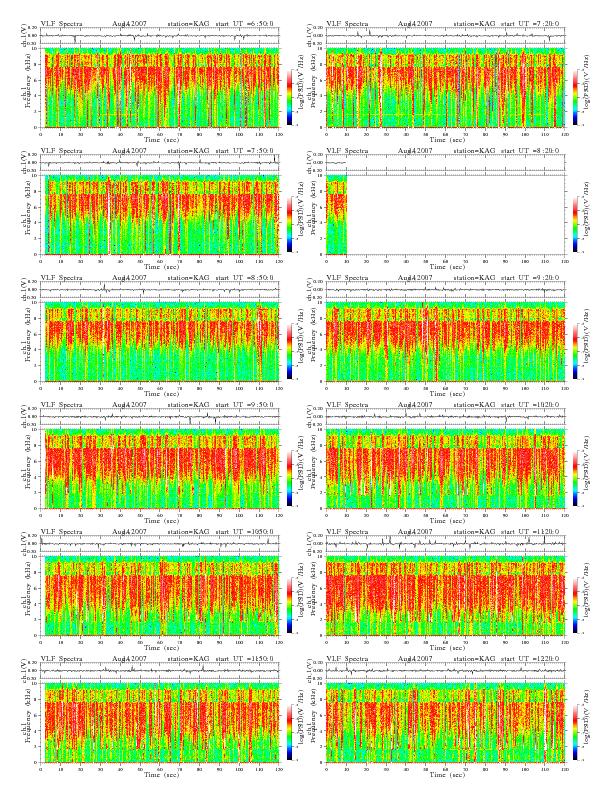612x792 pixels.
Task: Click the PSD color bar beside the 10:50:0 plot
Action: [x=289, y=605]
